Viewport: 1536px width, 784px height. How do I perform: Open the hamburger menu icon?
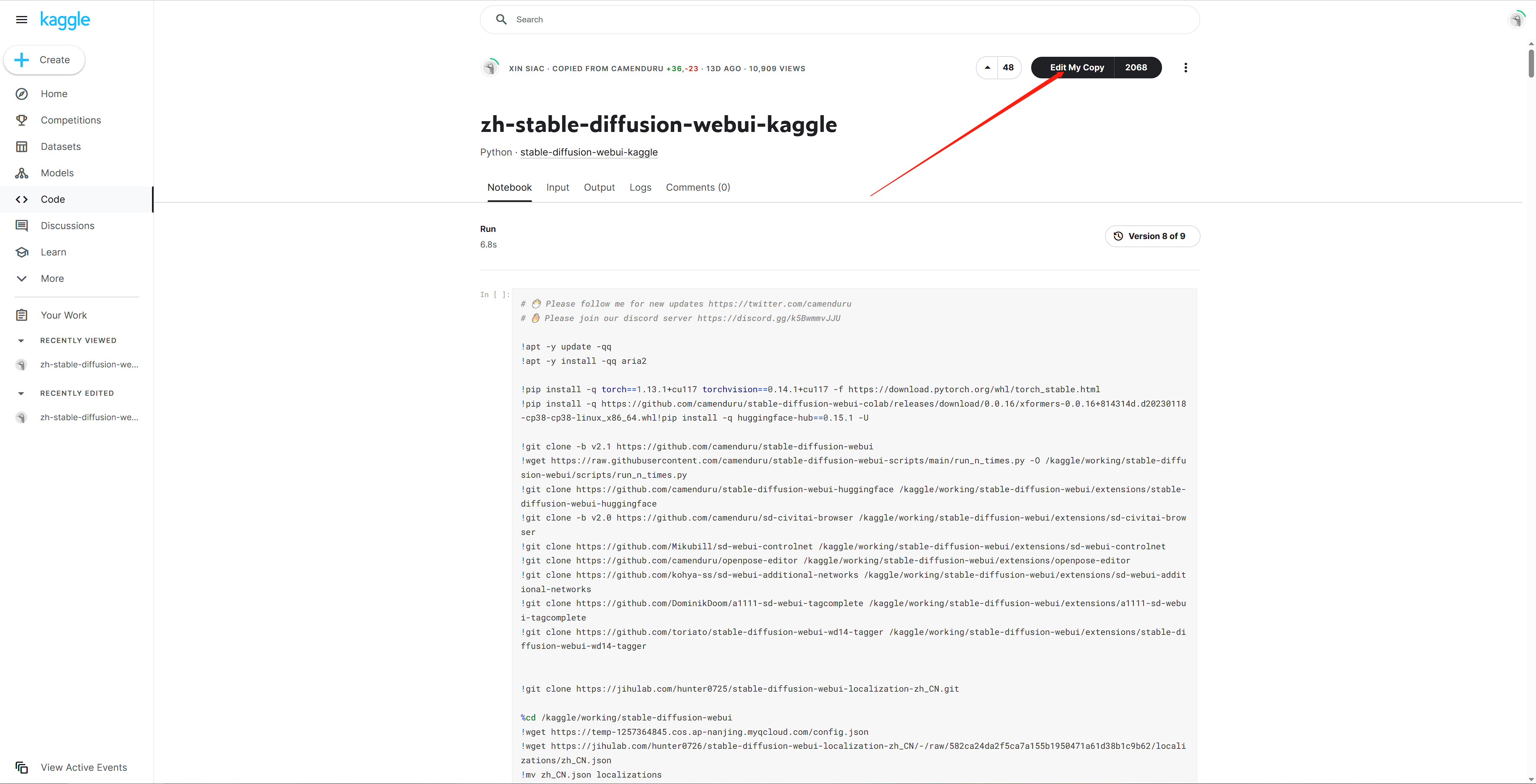click(22, 20)
